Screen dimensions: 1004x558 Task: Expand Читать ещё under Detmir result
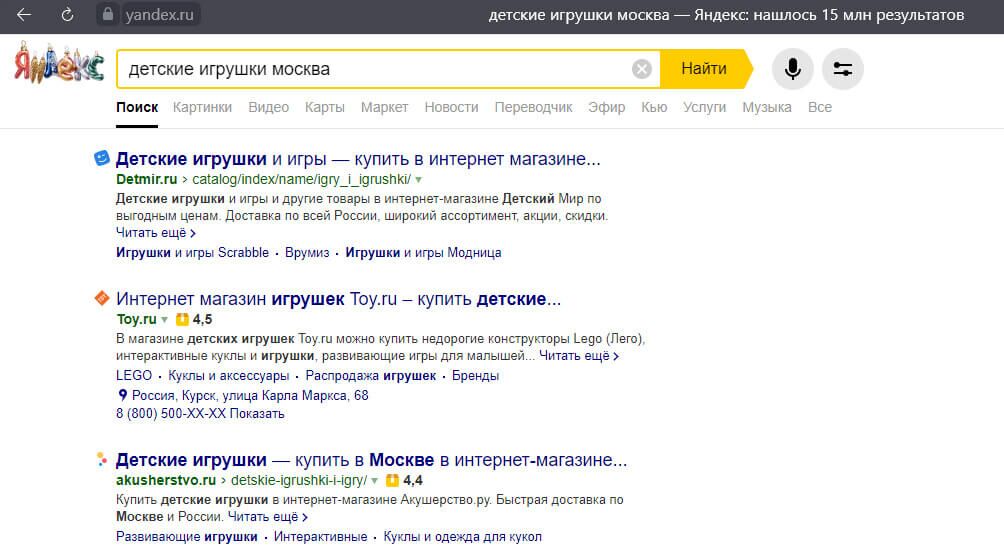pos(156,233)
